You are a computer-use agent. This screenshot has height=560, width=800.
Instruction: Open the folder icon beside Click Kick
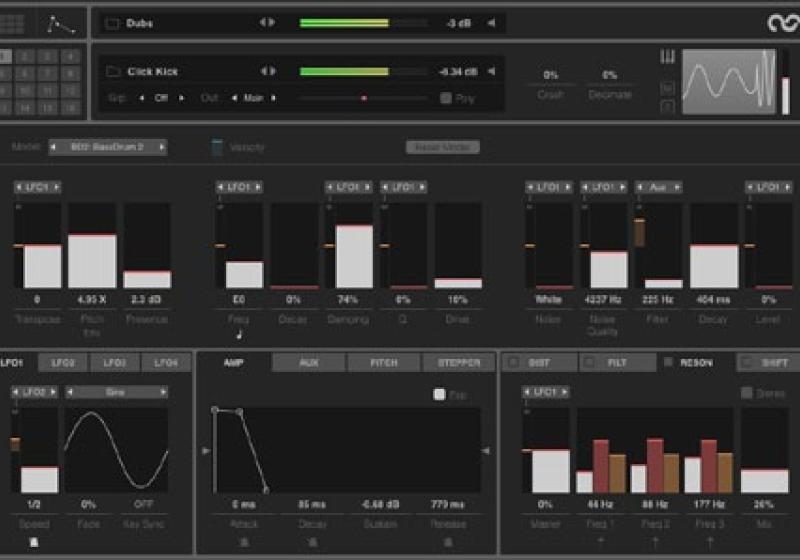pyautogui.click(x=113, y=71)
